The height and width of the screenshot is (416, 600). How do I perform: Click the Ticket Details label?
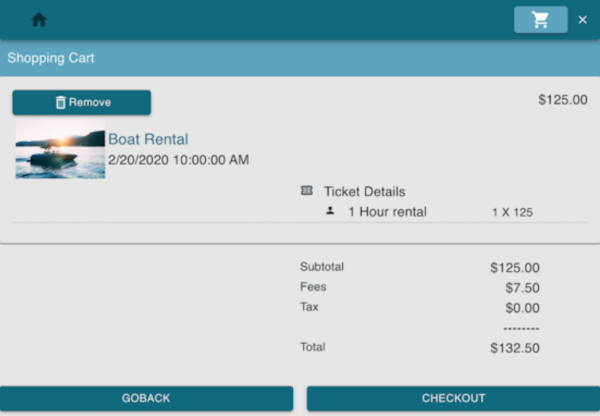364,191
